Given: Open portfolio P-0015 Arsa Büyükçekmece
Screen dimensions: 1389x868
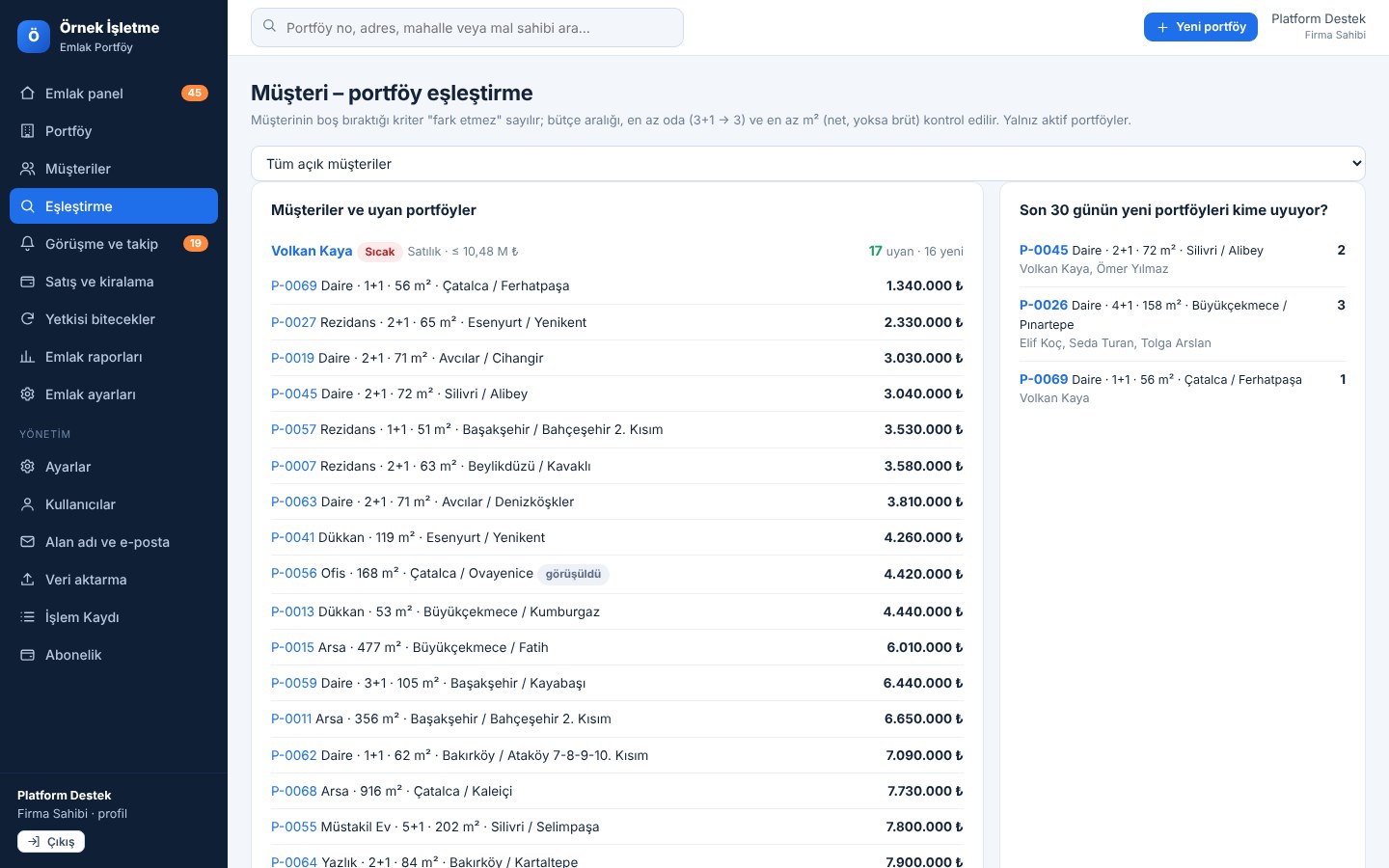Looking at the screenshot, I should [292, 647].
